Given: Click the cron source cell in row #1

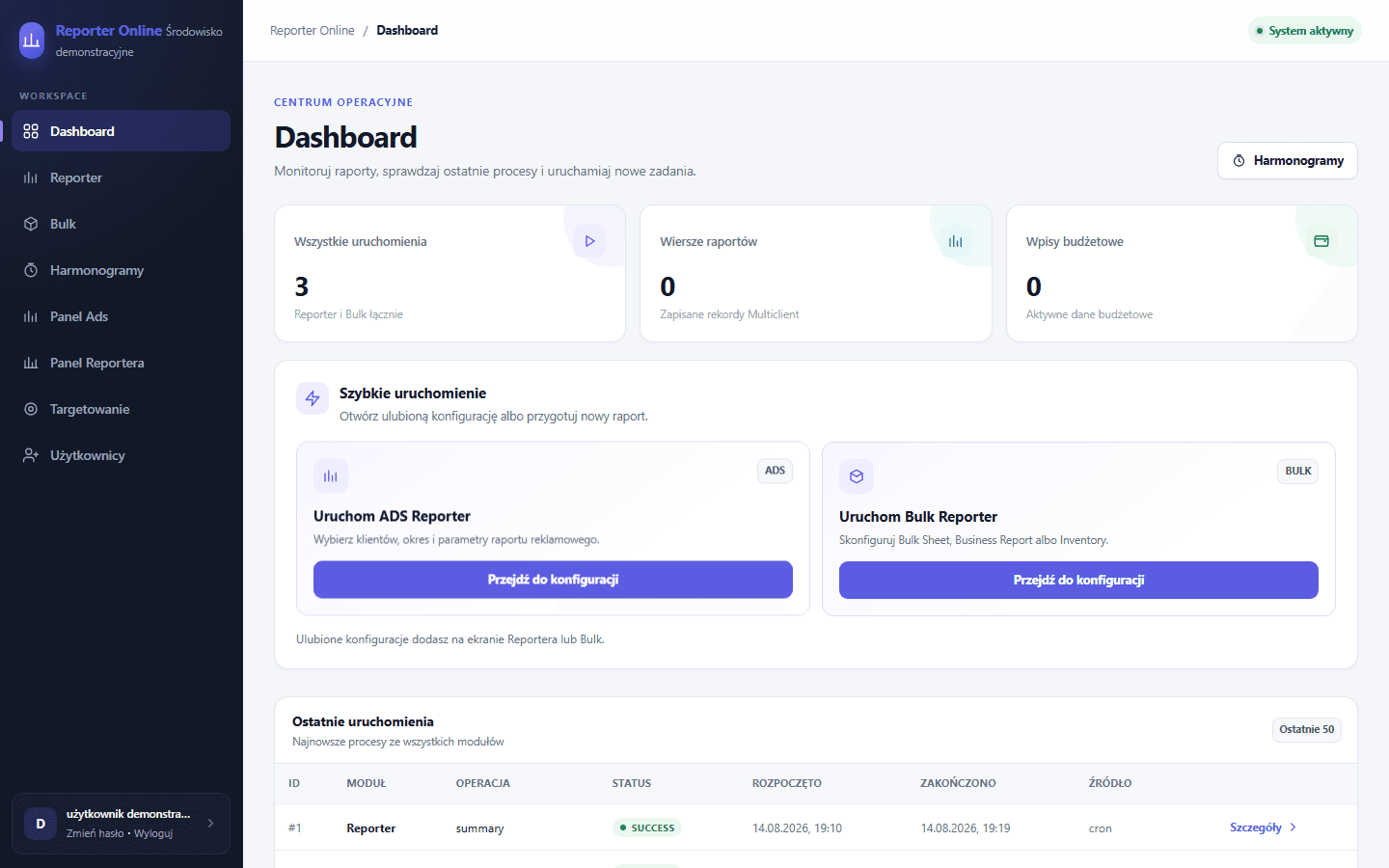Looking at the screenshot, I should (x=1101, y=828).
